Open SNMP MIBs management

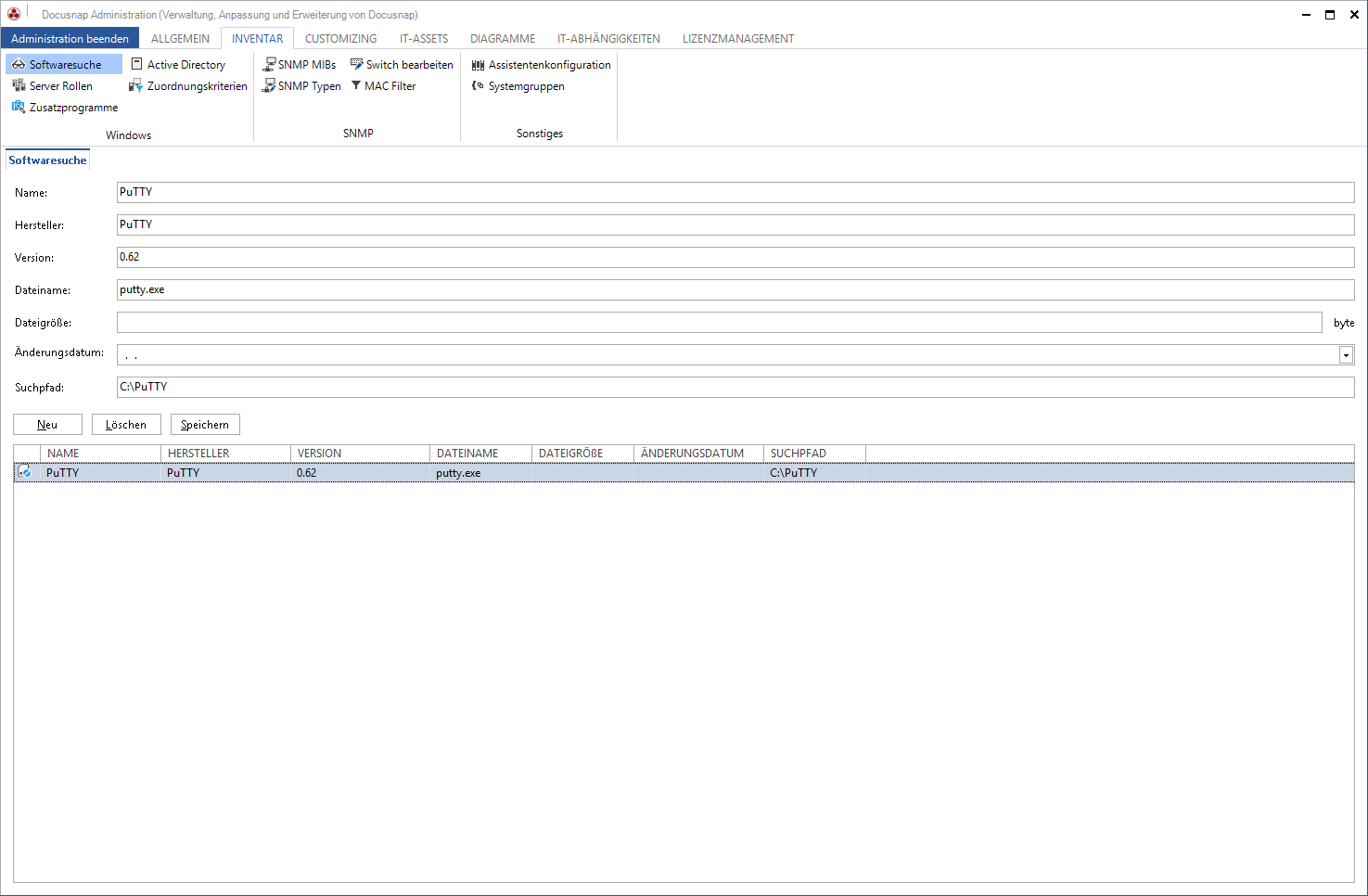coord(299,64)
